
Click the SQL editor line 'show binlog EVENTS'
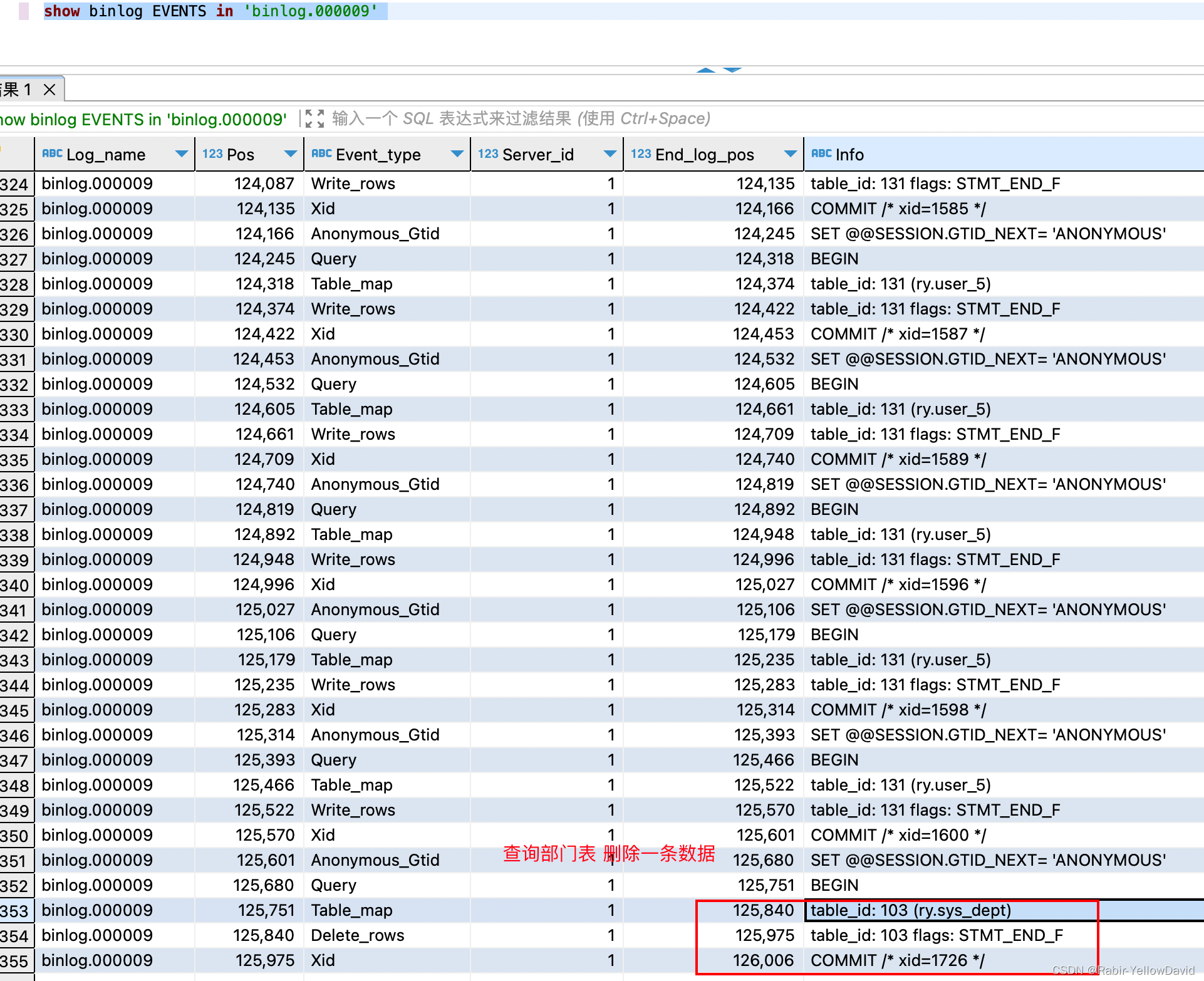211,11
